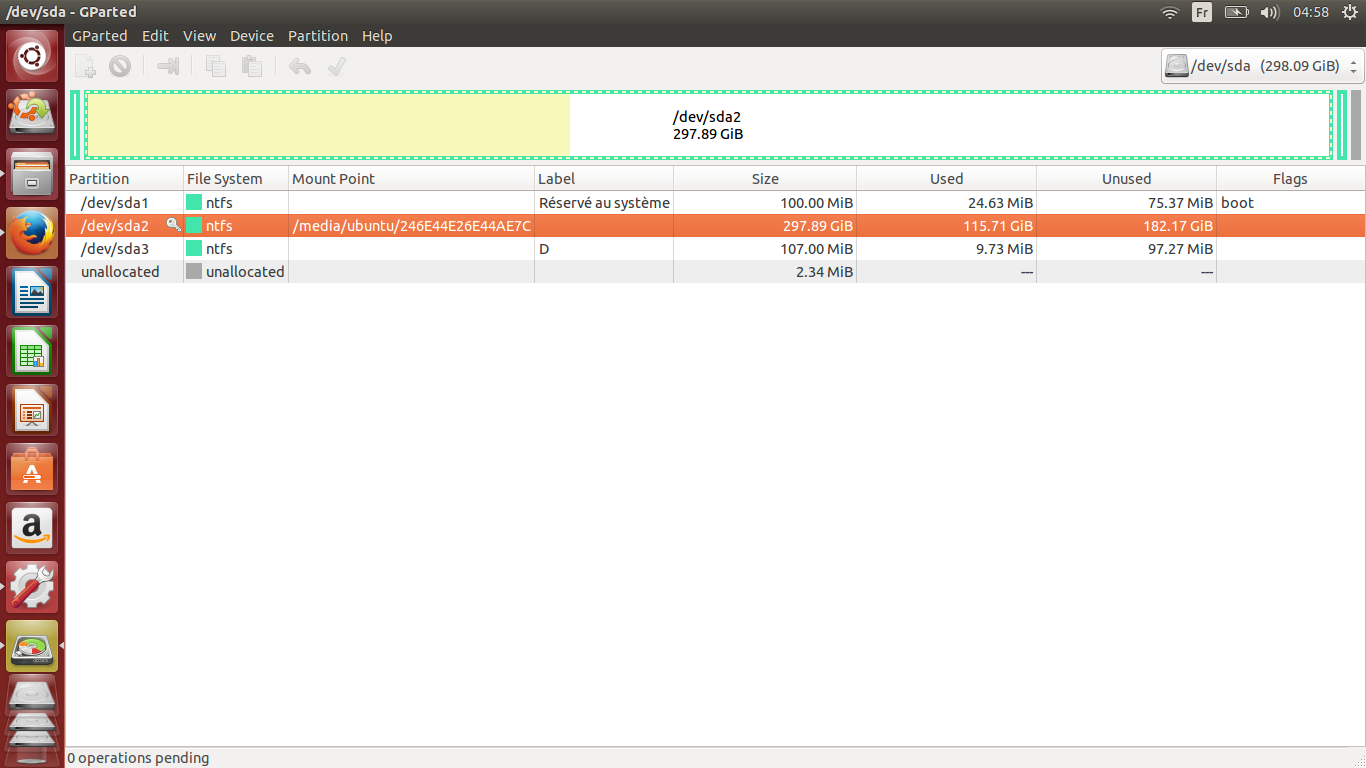Viewport: 1366px width, 768px height.
Task: Click the Delete partition toolbar icon
Action: tap(120, 67)
